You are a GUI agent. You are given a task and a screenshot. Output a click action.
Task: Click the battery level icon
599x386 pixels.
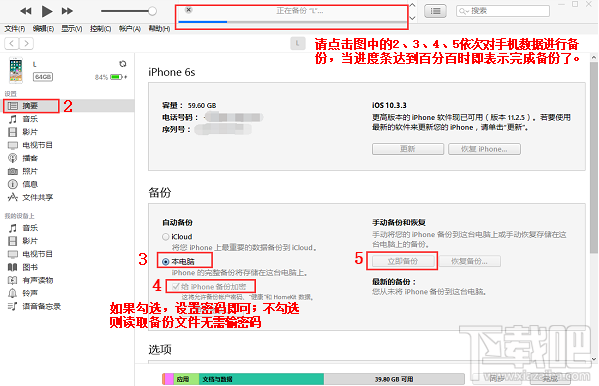(x=116, y=77)
